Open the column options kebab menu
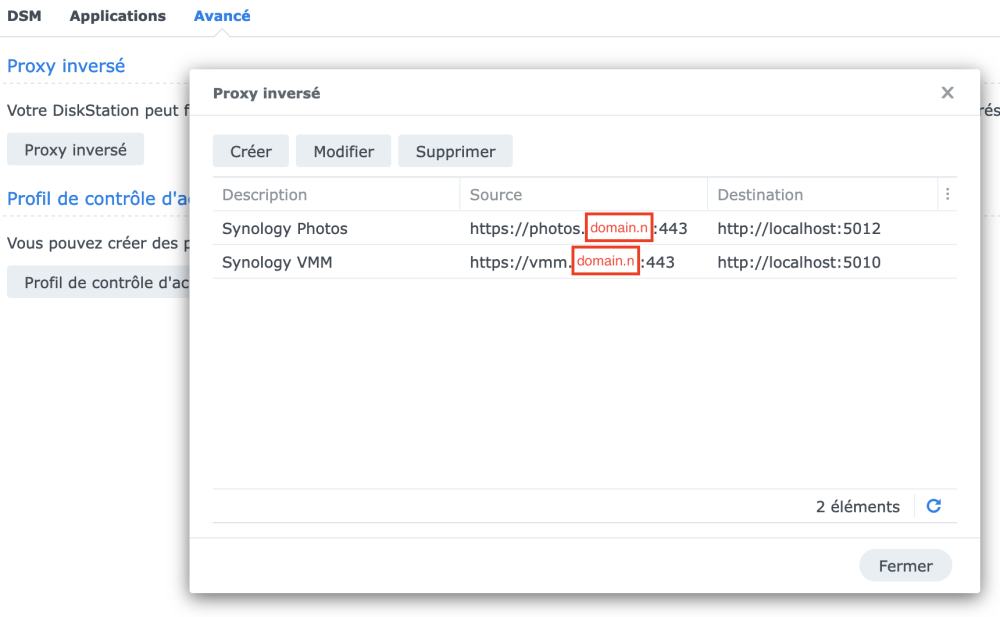Viewport: 1000px width, 617px height. point(947,195)
